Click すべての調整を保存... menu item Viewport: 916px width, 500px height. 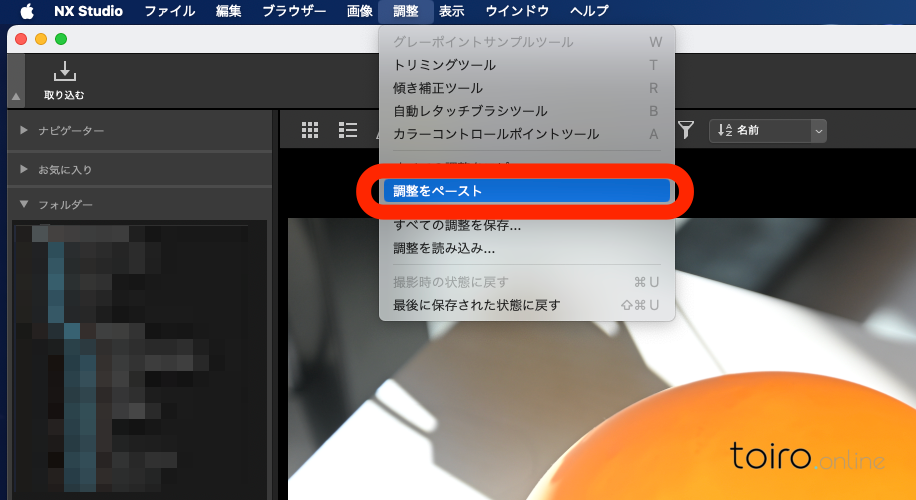[457, 225]
